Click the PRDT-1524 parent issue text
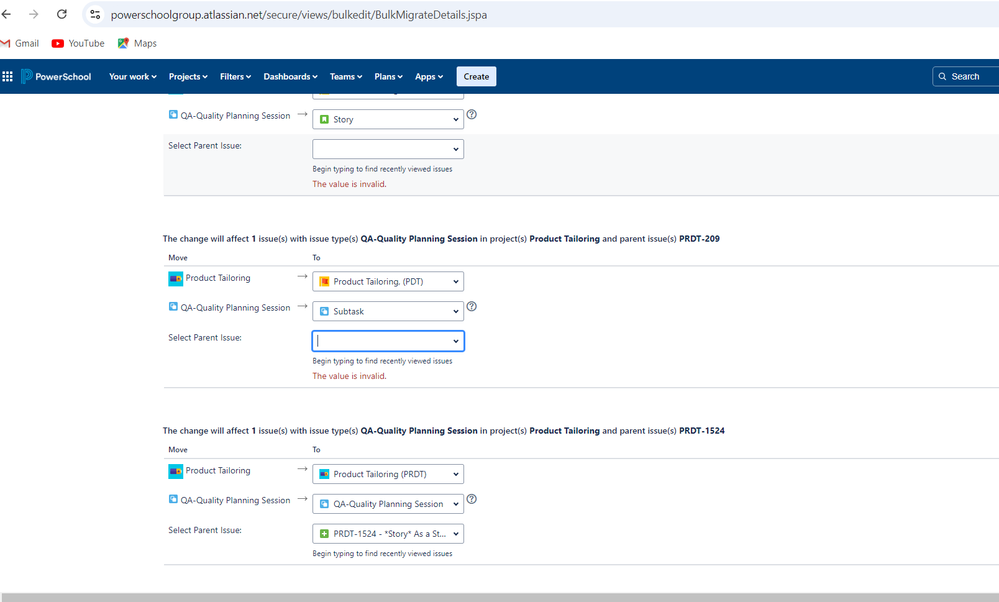The height and width of the screenshot is (602, 999). [701, 431]
